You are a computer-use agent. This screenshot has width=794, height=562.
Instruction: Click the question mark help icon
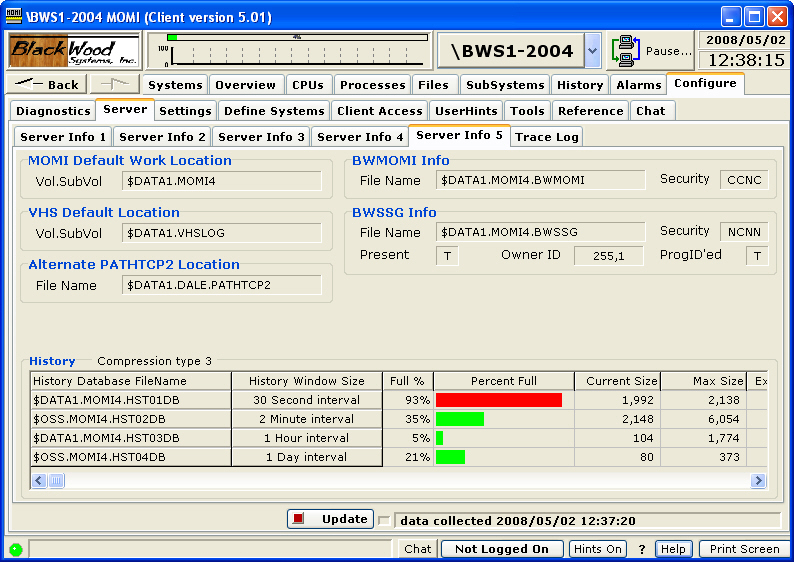coord(642,549)
